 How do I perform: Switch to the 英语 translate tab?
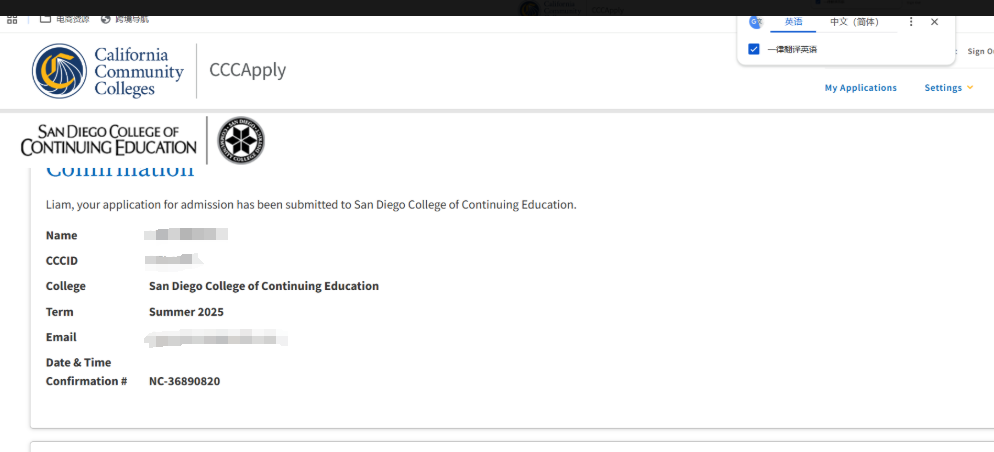pos(793,22)
